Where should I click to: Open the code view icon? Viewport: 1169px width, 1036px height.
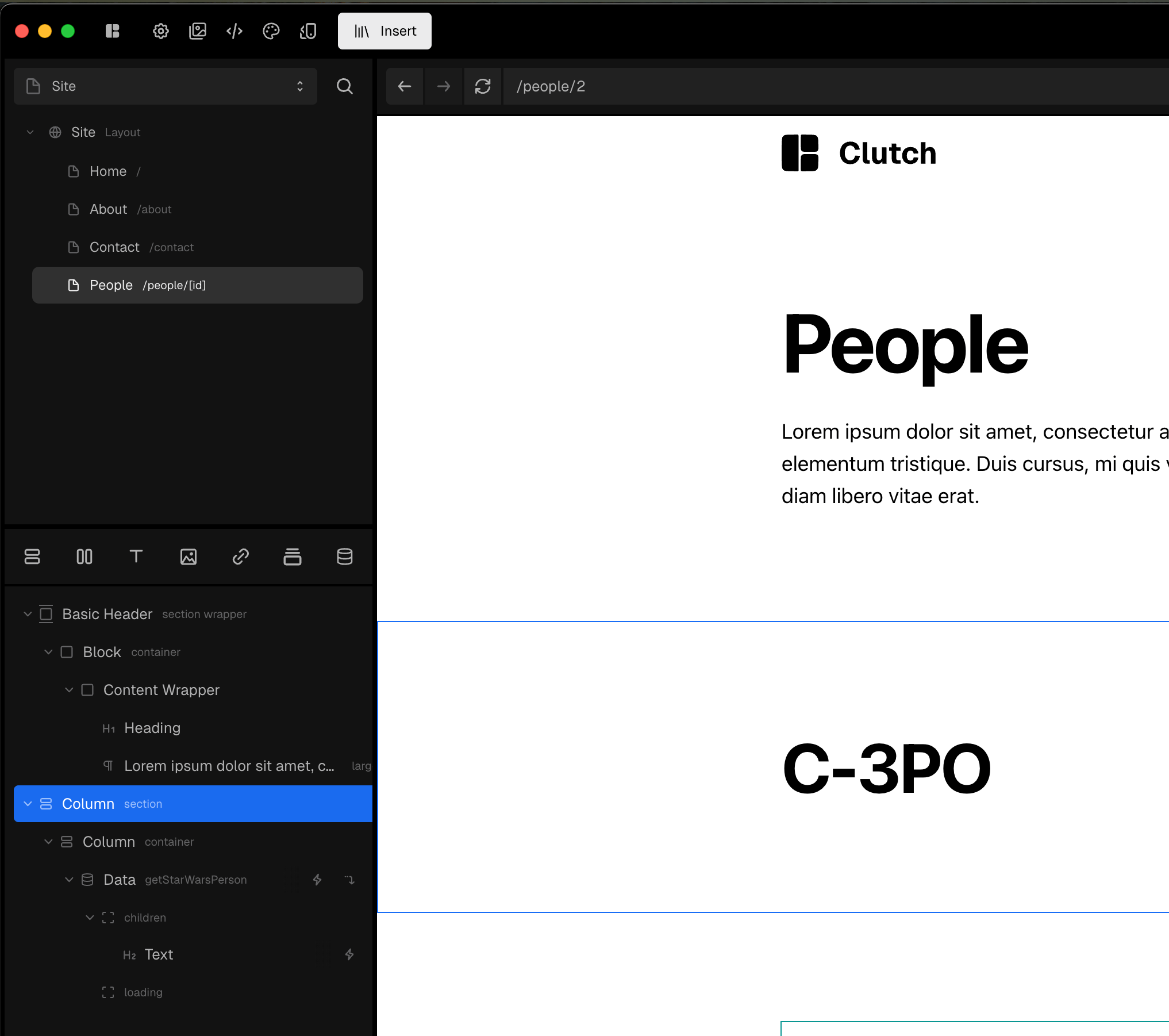[x=234, y=31]
